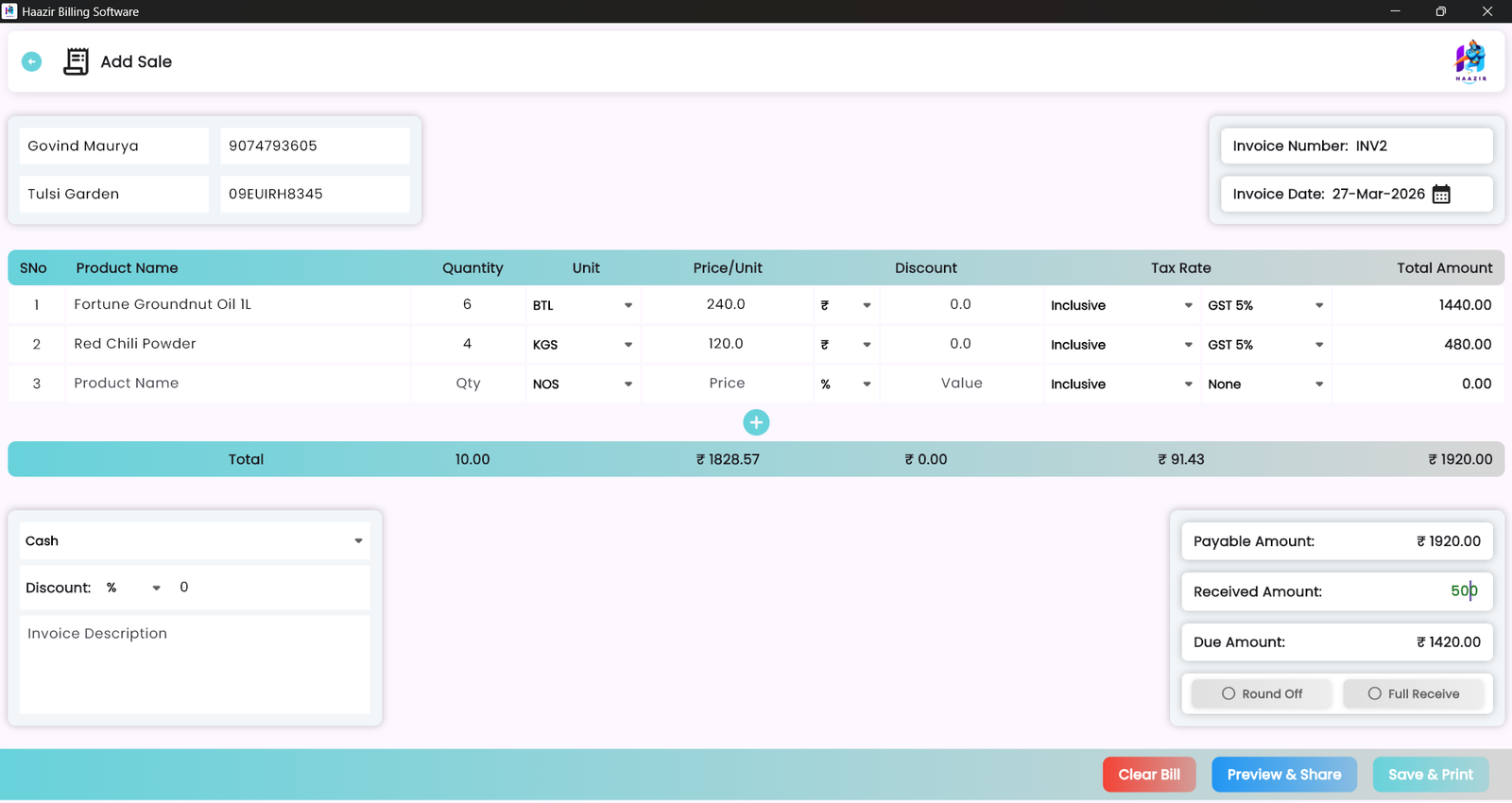Image resolution: width=1512 pixels, height=803 pixels.
Task: Open None tax rate dropdown in row 3
Action: click(1265, 384)
